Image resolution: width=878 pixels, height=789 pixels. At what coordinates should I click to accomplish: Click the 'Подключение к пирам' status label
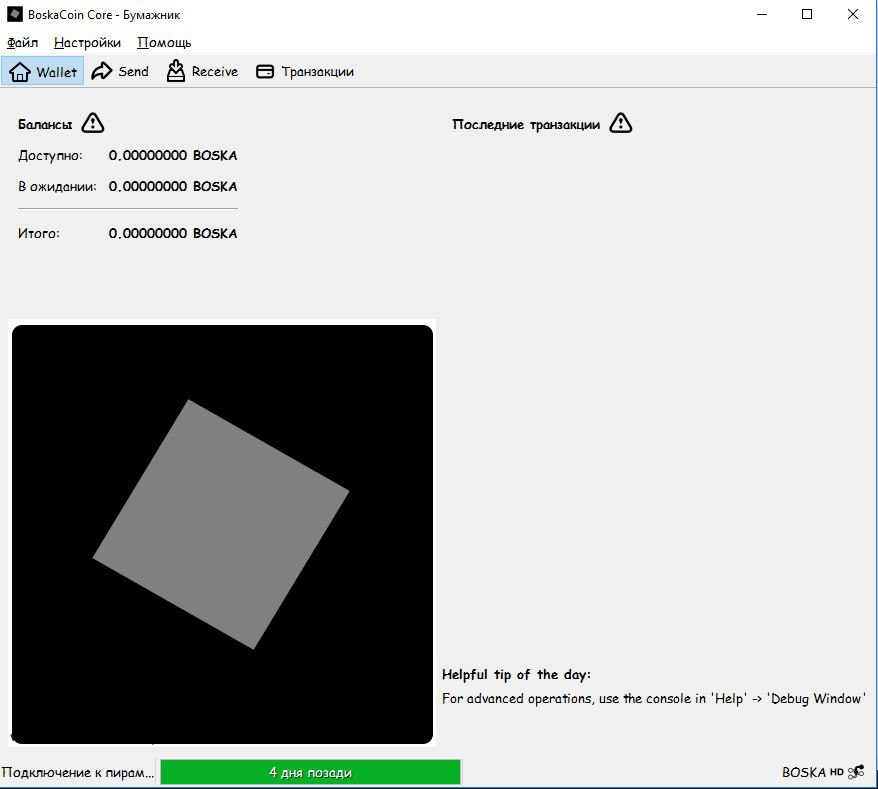[78, 773]
